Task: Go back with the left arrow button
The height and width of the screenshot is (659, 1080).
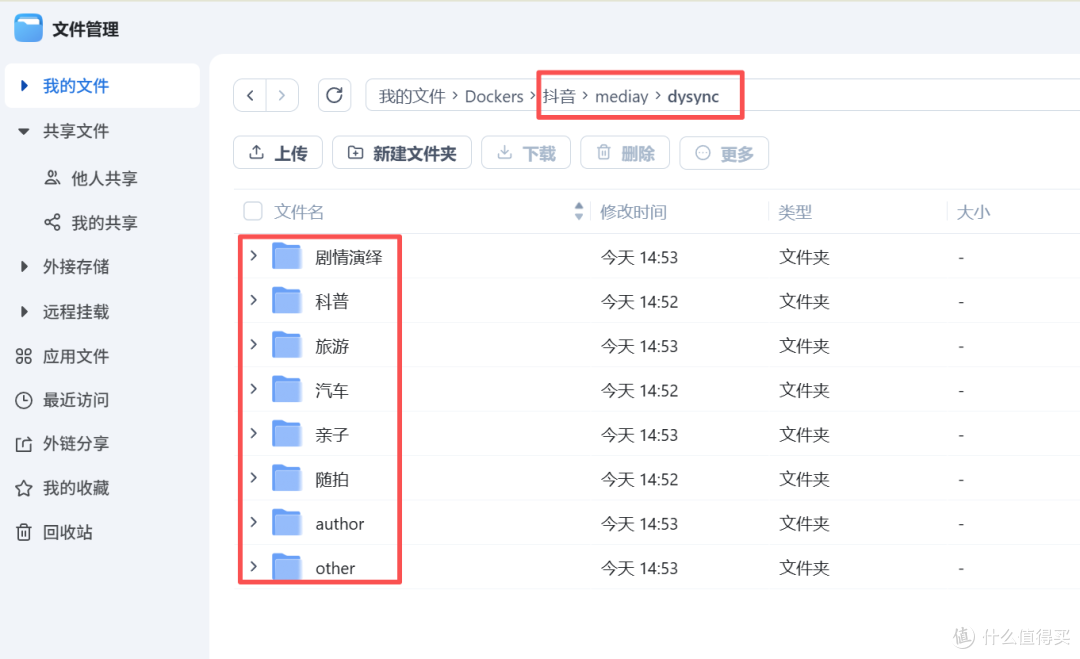Action: 251,96
